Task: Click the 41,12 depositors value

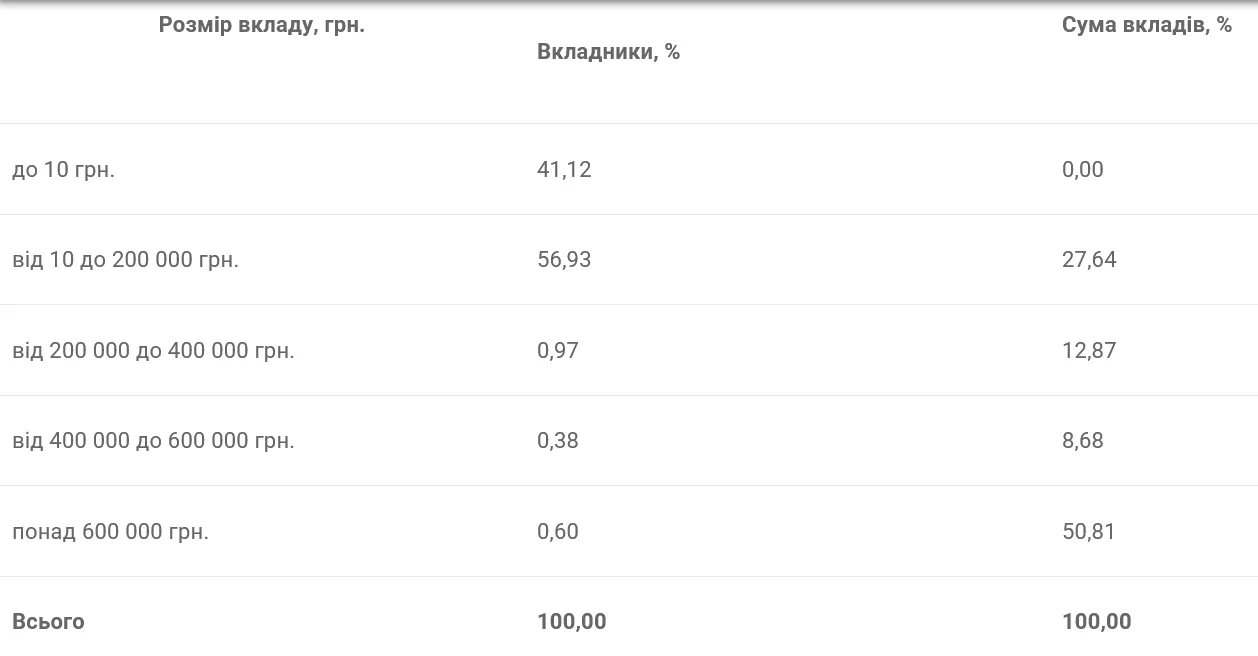Action: point(564,170)
